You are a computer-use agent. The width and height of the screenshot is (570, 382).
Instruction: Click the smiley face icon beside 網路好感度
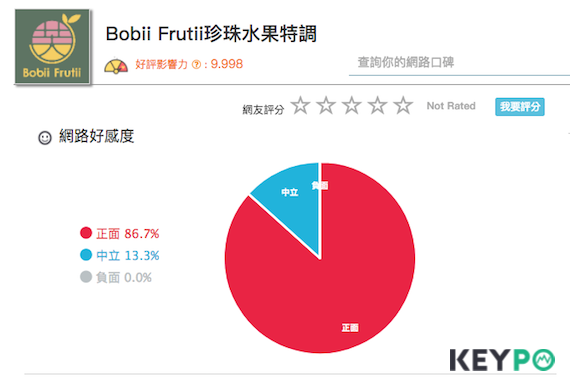tap(45, 138)
